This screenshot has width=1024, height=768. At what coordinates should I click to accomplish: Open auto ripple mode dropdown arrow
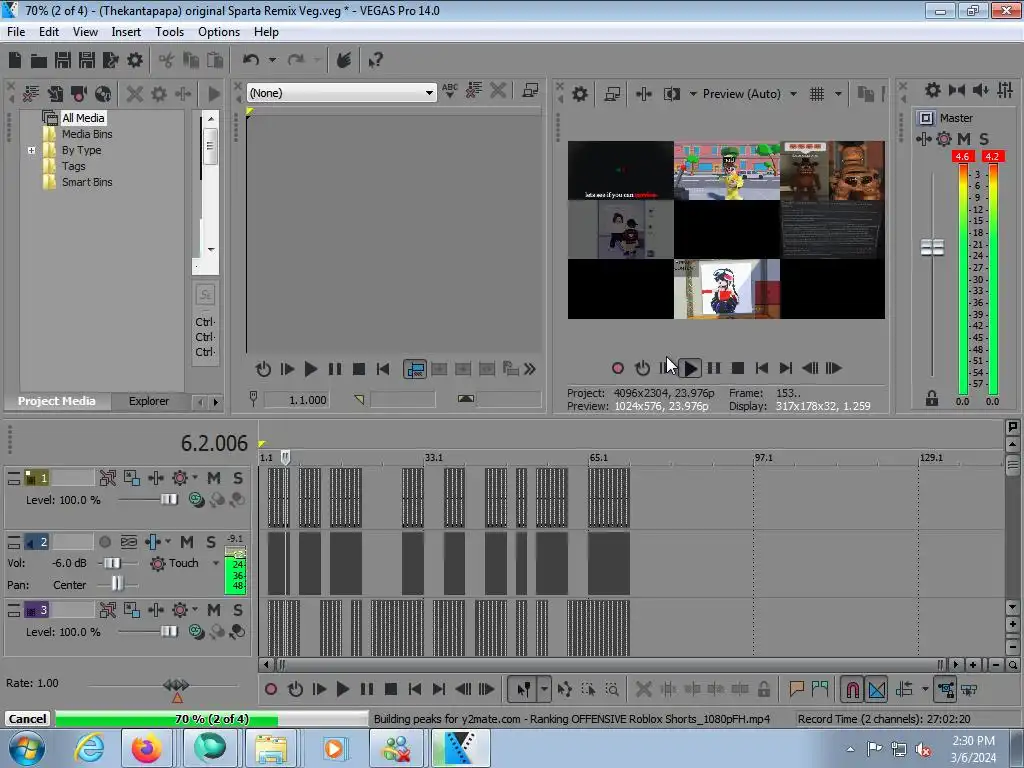click(925, 689)
